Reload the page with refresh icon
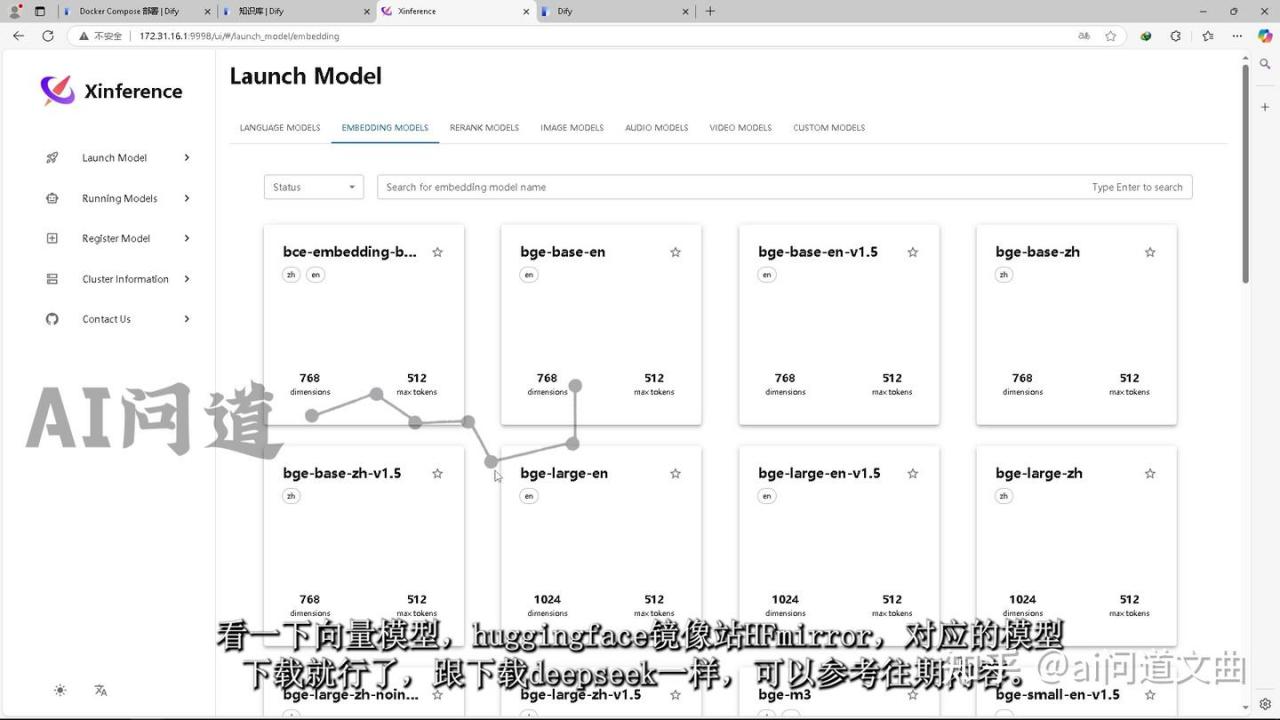 [47, 36]
